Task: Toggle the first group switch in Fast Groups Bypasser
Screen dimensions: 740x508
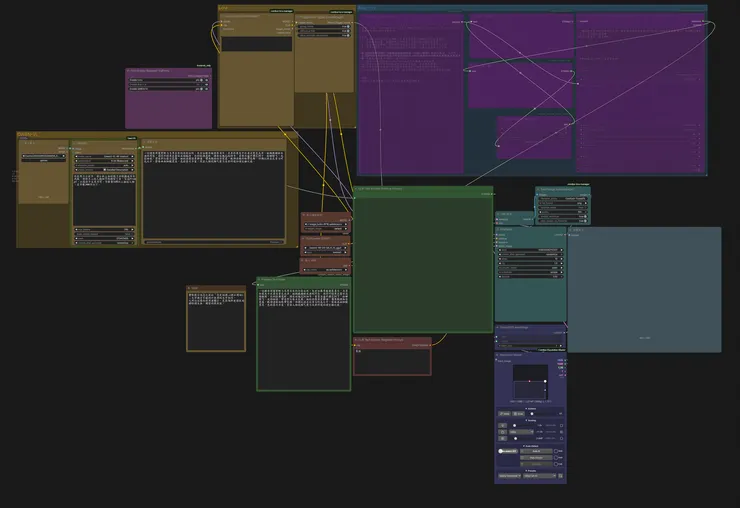Action: coord(201,80)
